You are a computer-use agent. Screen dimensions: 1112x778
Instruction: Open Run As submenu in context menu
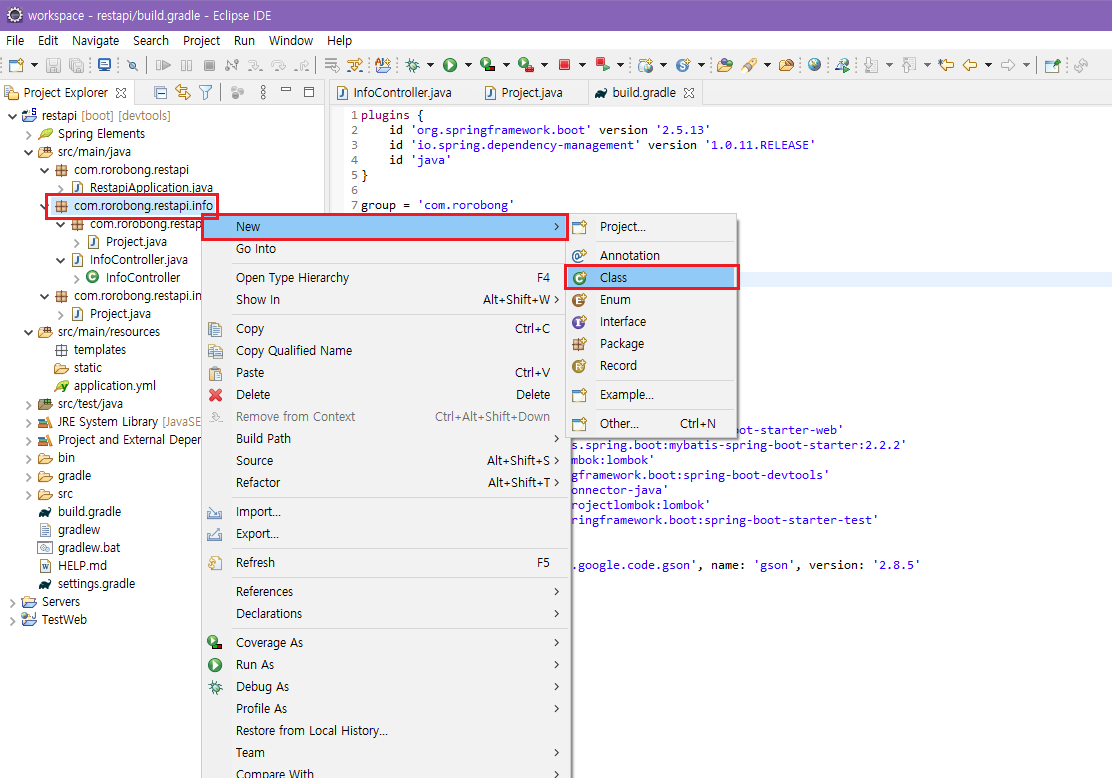tap(386, 665)
